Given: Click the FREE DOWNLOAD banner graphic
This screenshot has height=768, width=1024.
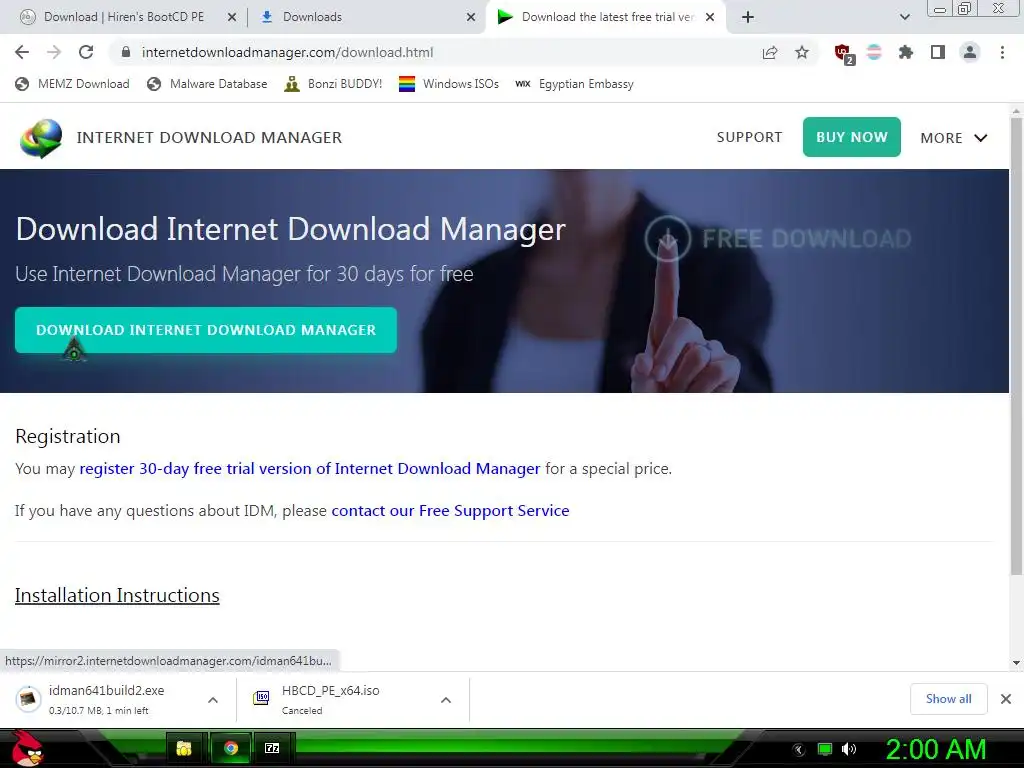Looking at the screenshot, I should click(x=777, y=238).
